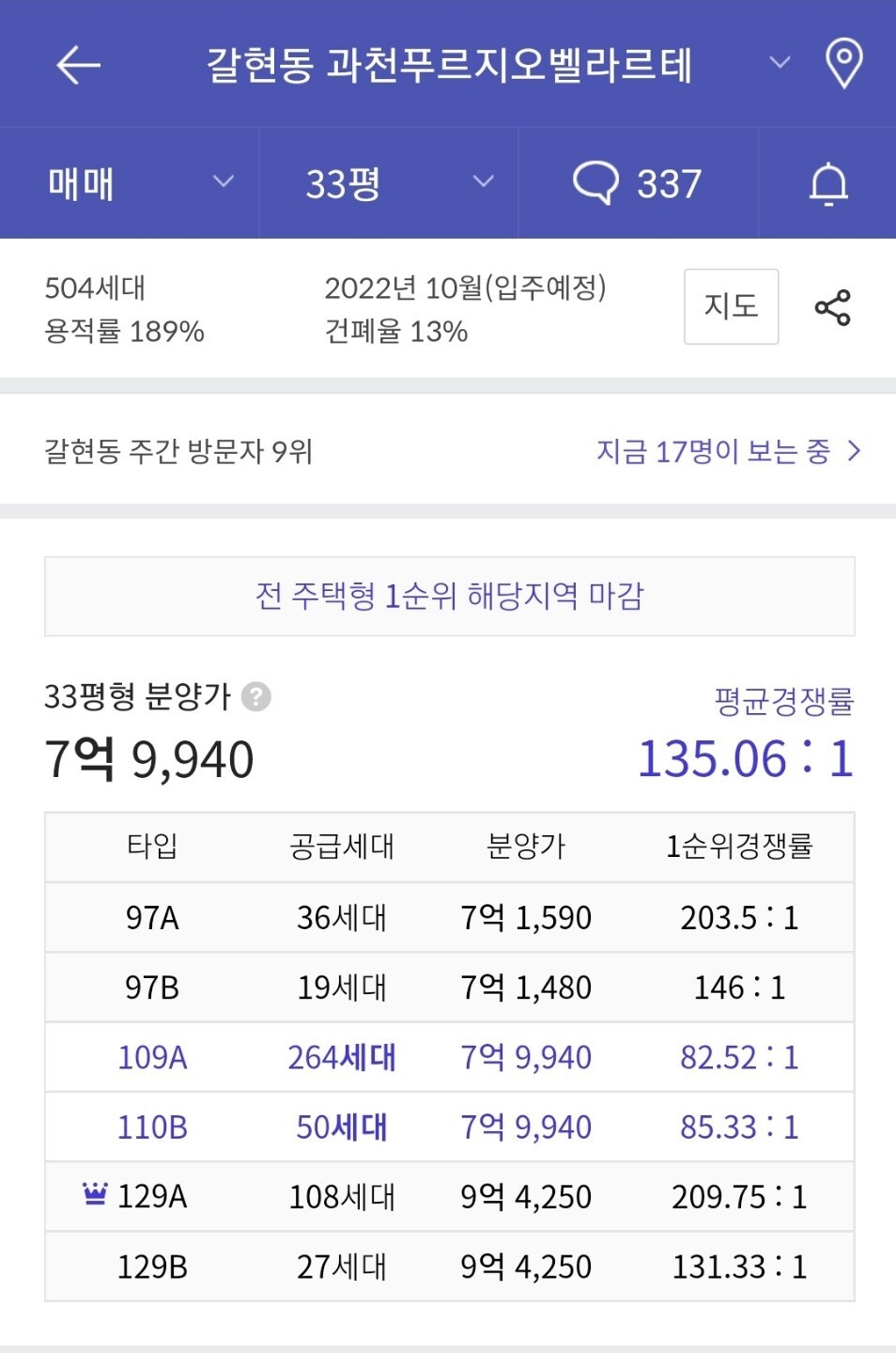Viewport: 896px width, 1353px height.
Task: Click the 264세대 supply cell
Action: 342,1057
